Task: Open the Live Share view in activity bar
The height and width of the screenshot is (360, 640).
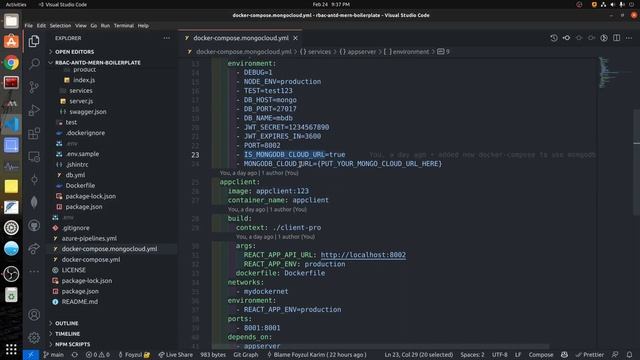Action: point(34,248)
